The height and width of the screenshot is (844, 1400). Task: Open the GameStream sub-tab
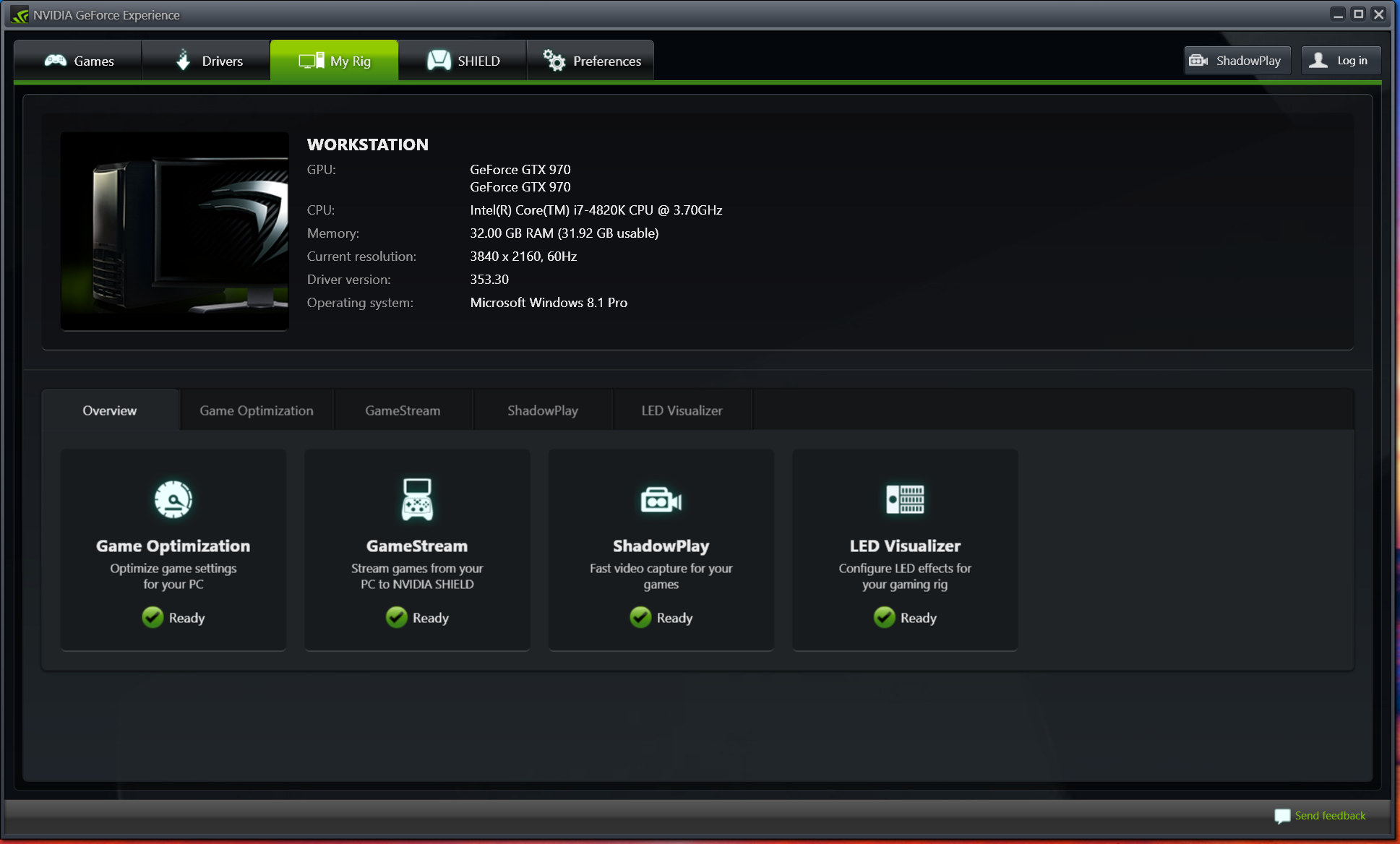(403, 410)
